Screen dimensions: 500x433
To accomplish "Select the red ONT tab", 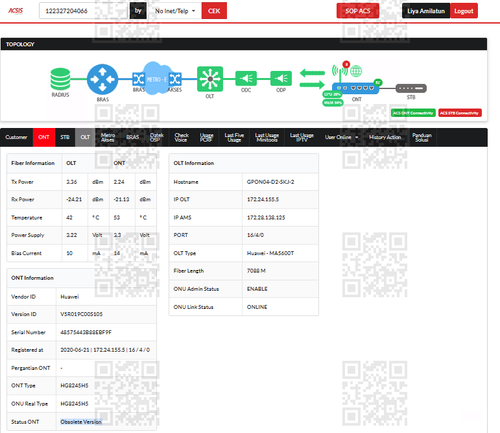I will (44, 137).
